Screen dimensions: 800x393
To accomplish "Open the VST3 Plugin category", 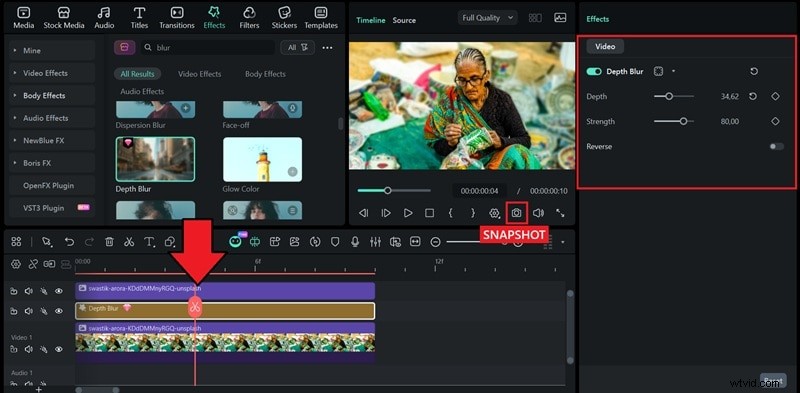I will click(52, 208).
